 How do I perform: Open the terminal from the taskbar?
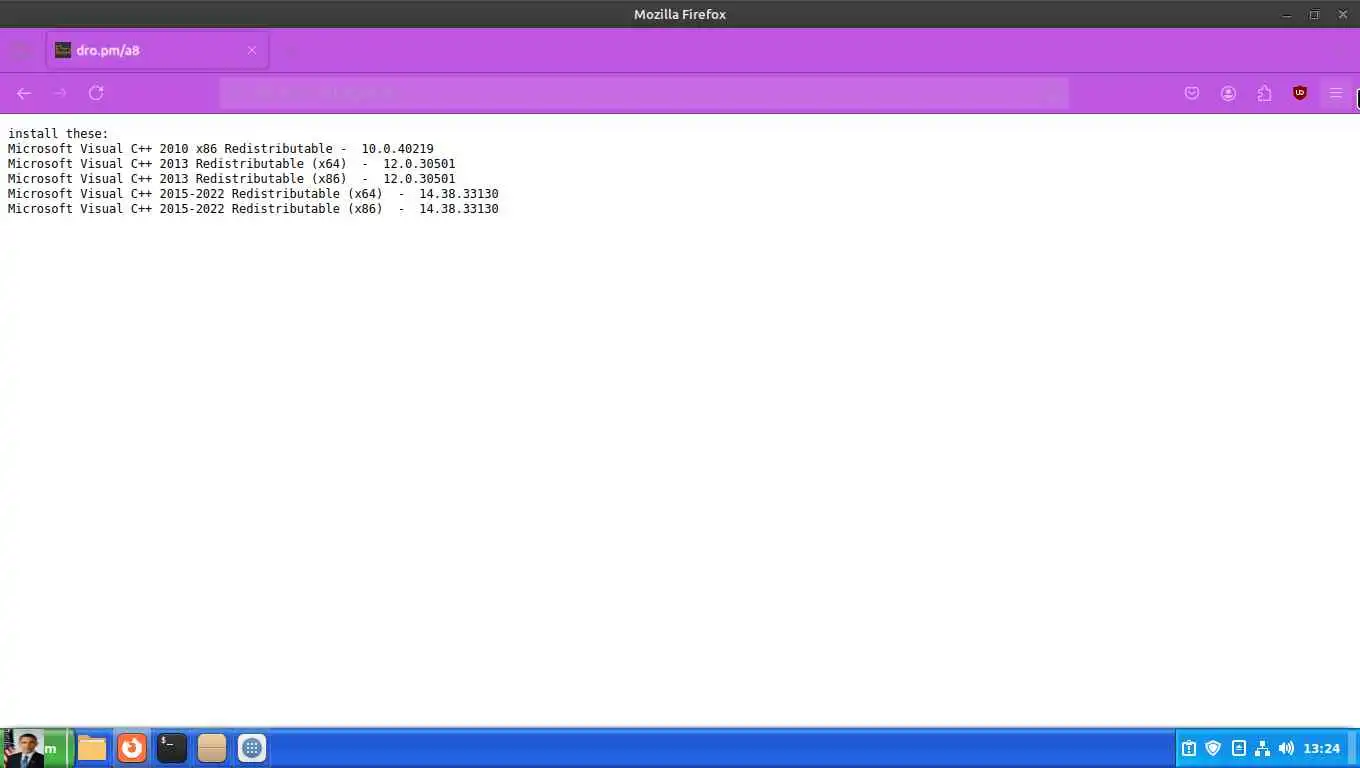[172, 748]
